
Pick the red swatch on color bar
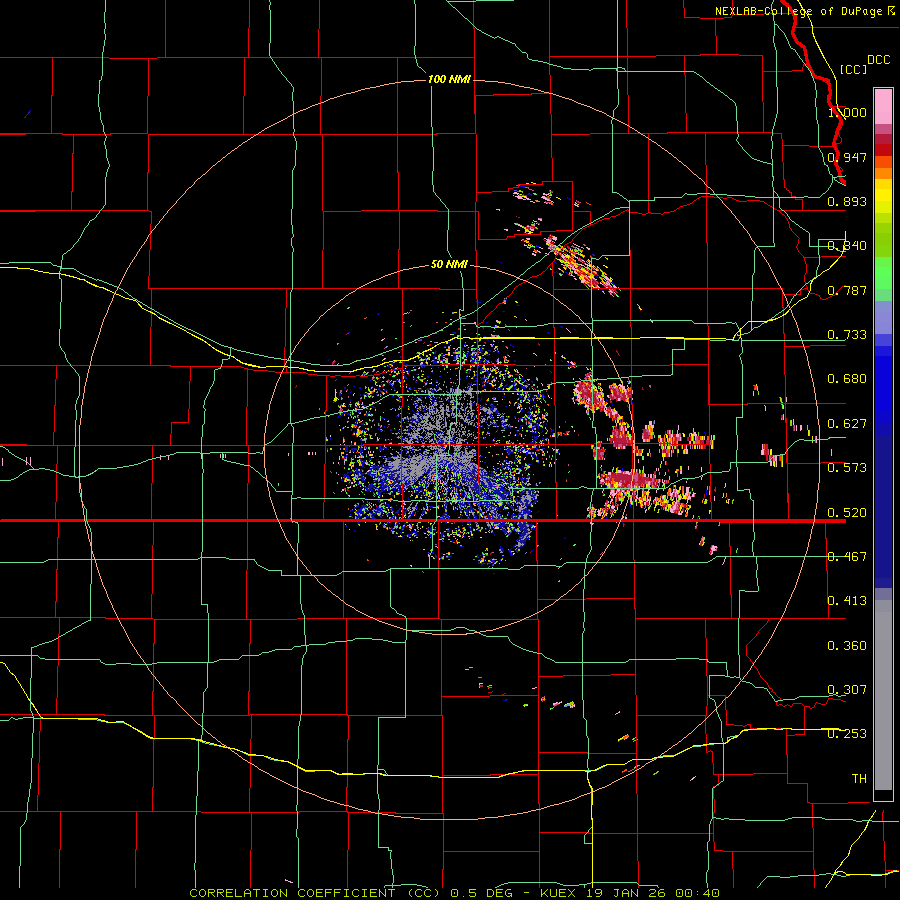pyautogui.click(x=883, y=150)
